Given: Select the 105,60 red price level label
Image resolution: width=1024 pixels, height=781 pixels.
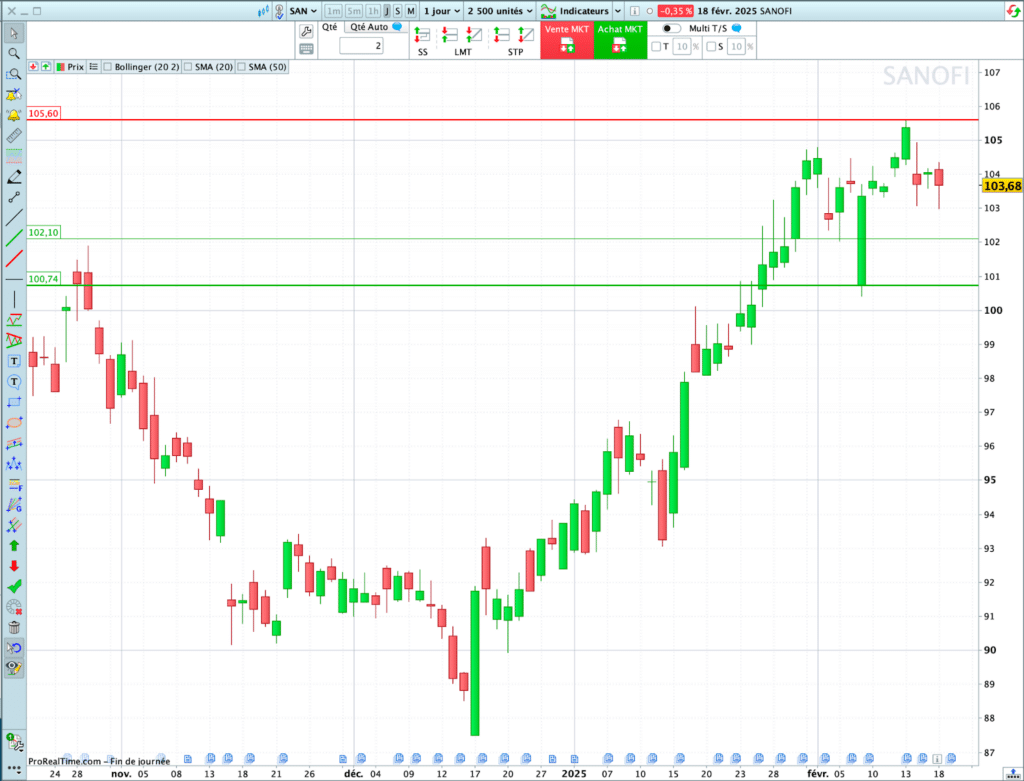Looking at the screenshot, I should point(43,114).
